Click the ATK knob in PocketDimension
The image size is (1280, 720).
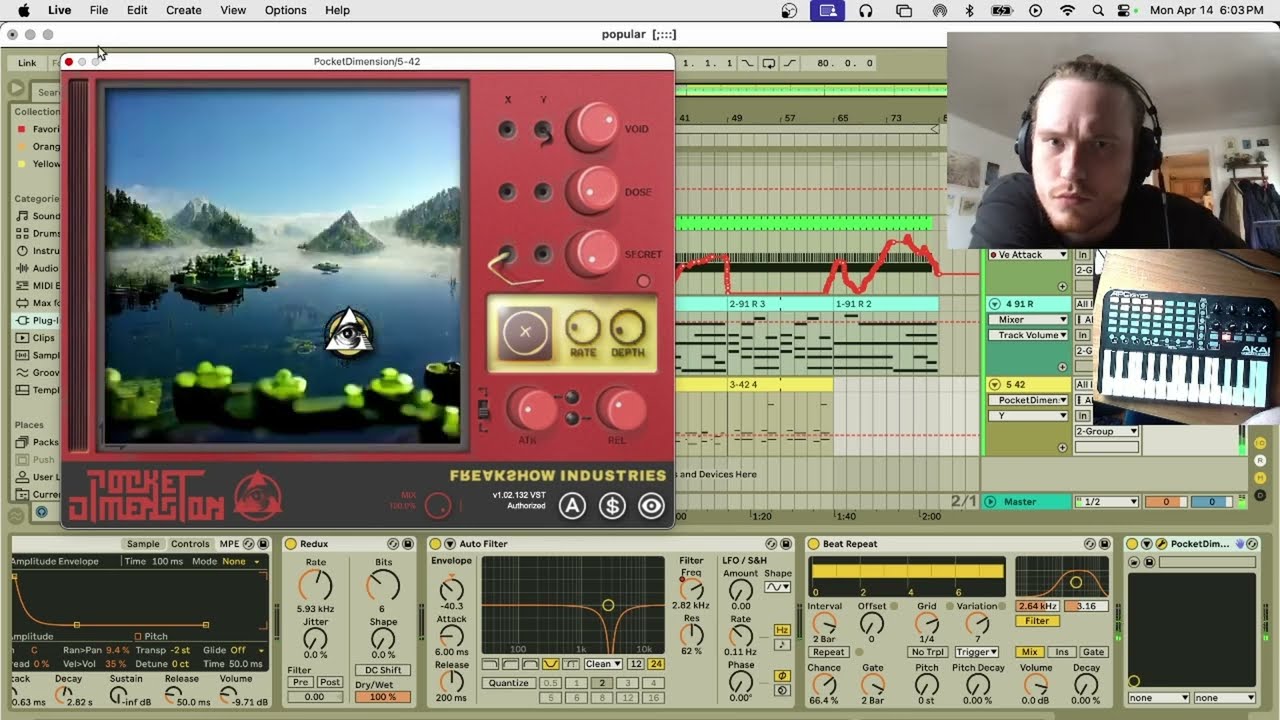[531, 409]
